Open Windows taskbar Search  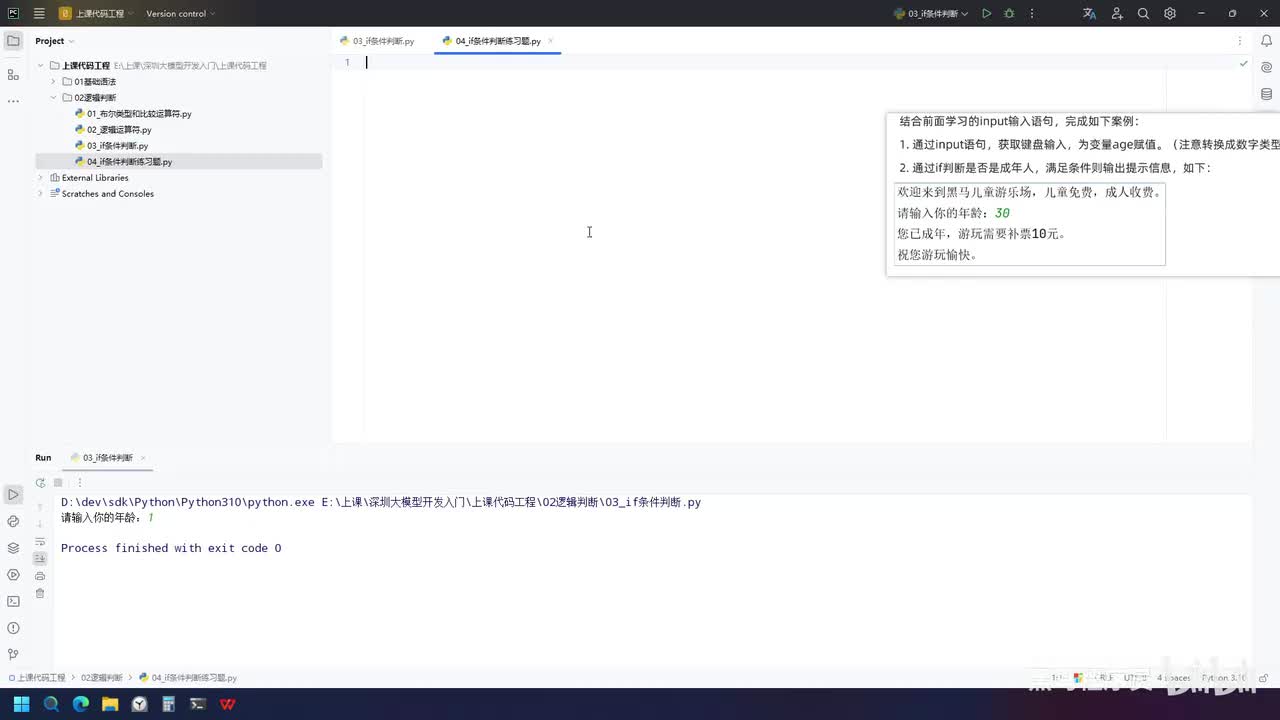click(x=51, y=704)
